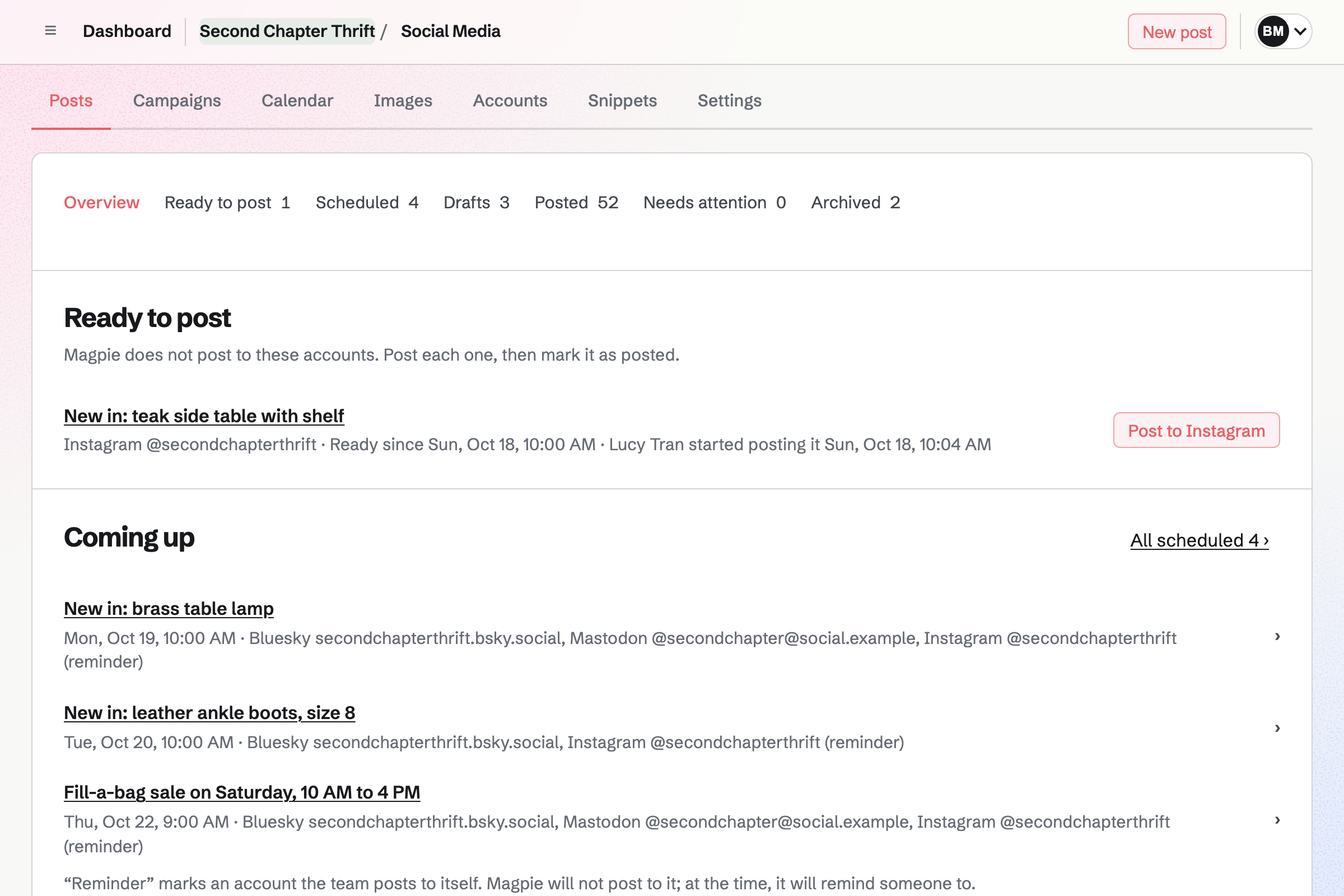
Task: Switch to the Campaigns tab
Action: [177, 101]
